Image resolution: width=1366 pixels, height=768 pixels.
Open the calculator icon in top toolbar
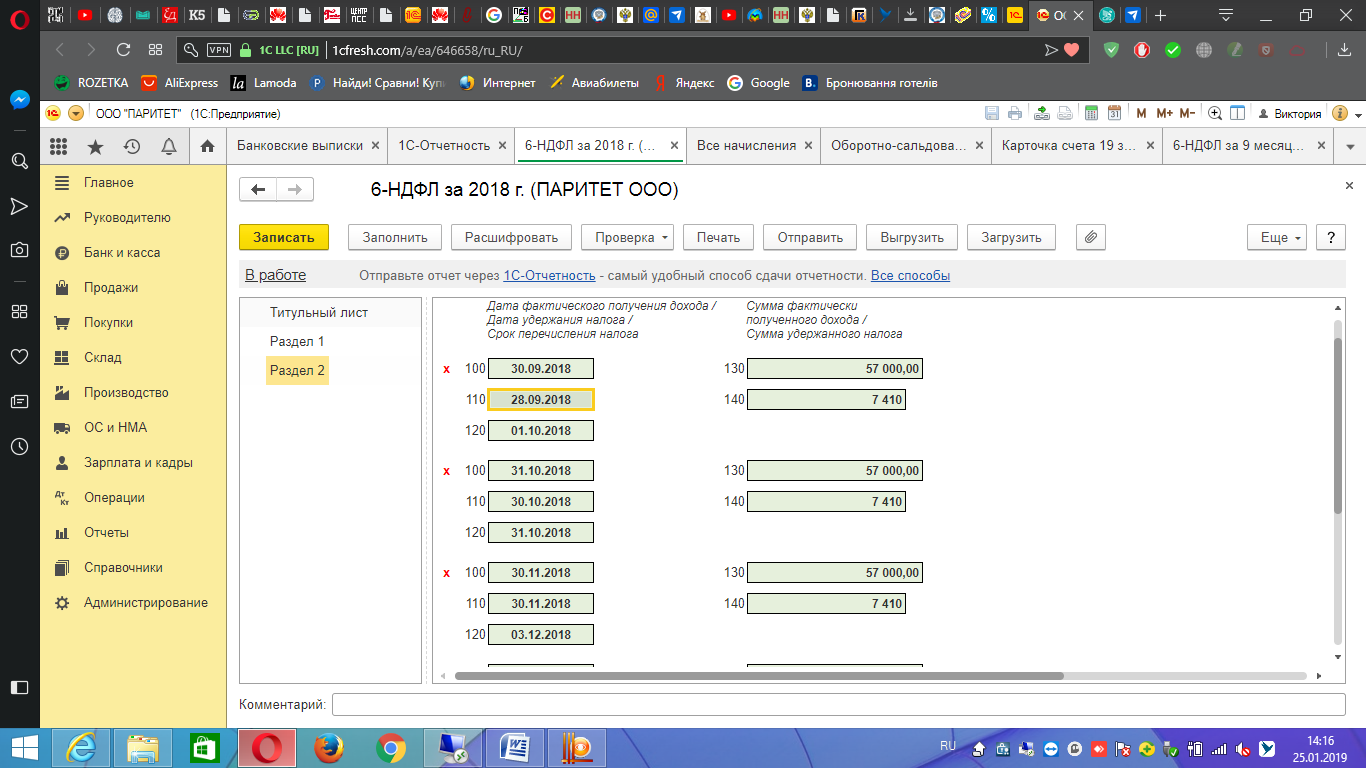pyautogui.click(x=1091, y=113)
